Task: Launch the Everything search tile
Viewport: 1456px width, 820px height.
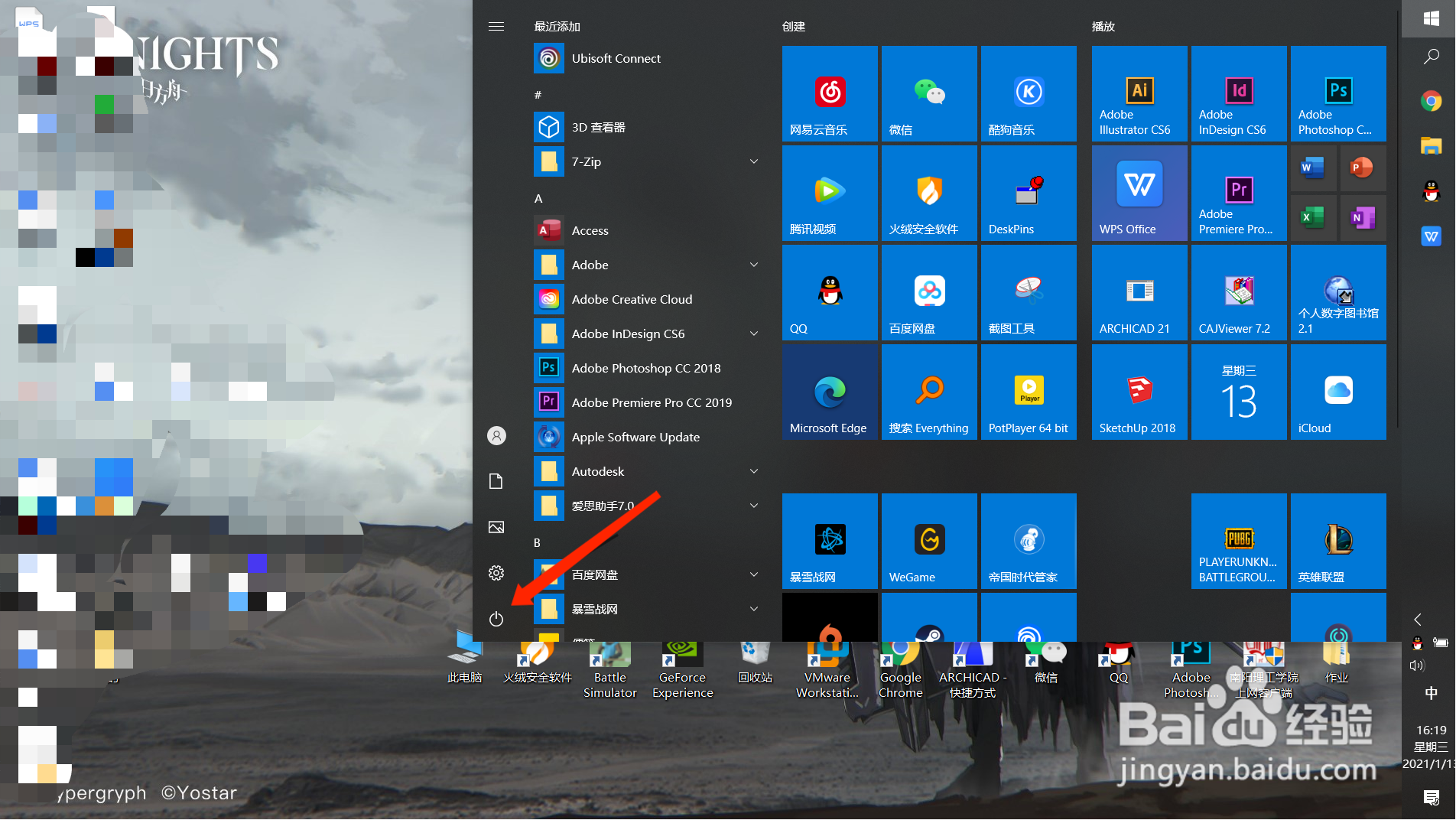Action: click(x=929, y=392)
